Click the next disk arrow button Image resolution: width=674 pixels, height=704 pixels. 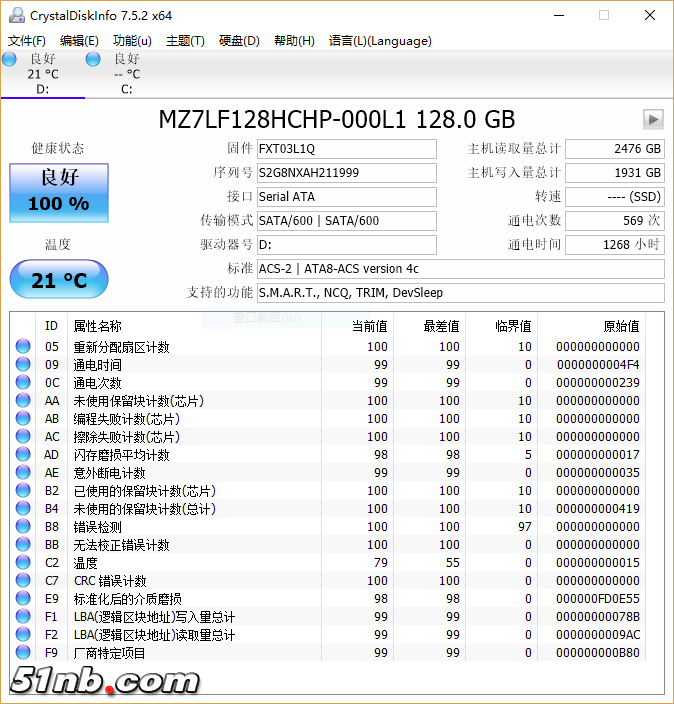(x=653, y=120)
